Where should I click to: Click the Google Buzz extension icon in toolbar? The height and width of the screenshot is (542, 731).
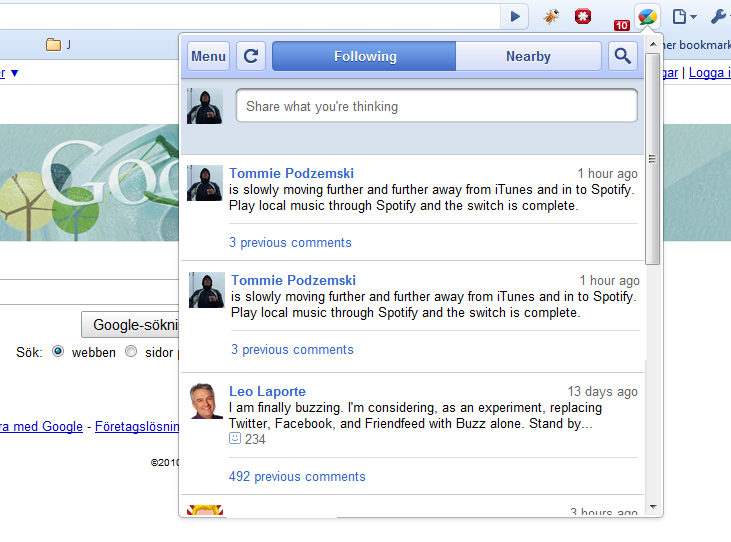click(648, 17)
